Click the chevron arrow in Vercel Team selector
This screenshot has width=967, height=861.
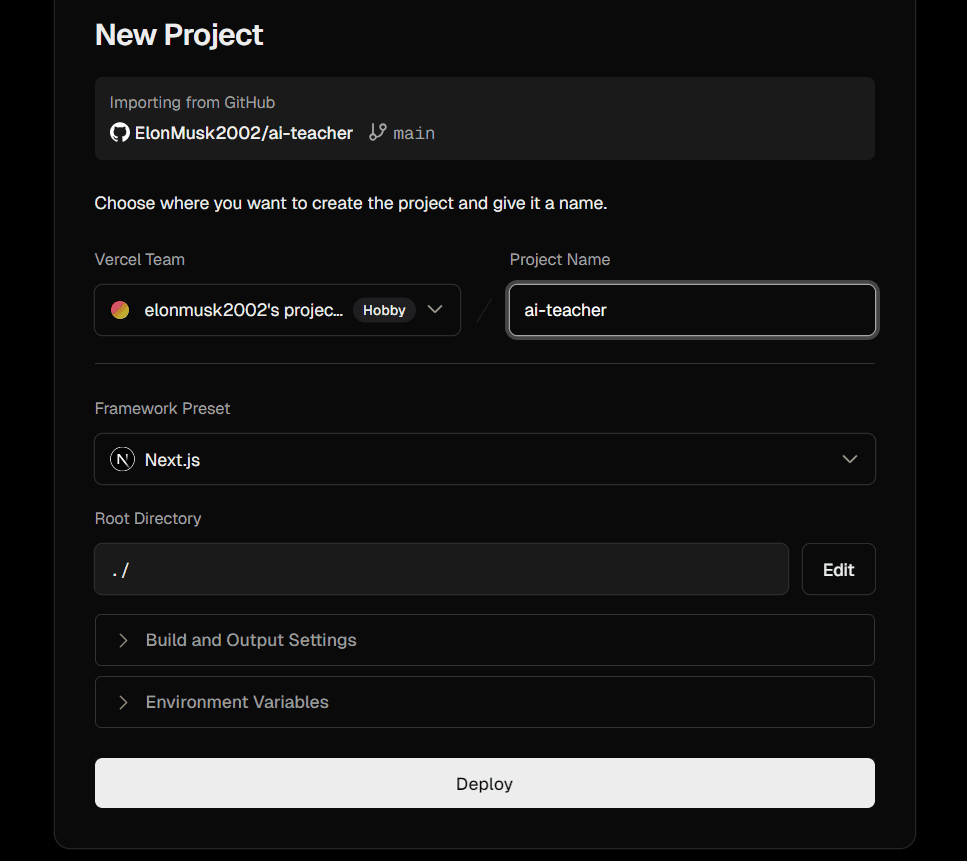(x=435, y=310)
